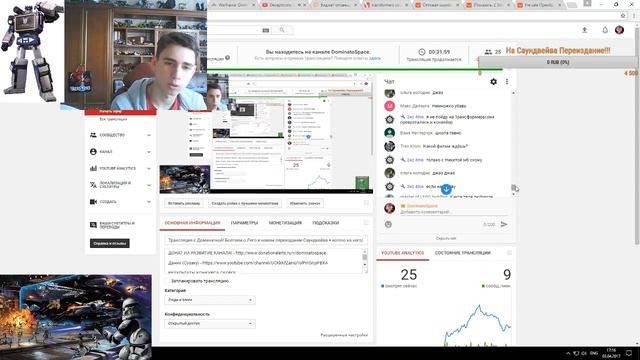
Task: Click the Создать camera icon
Action: (x=93, y=202)
